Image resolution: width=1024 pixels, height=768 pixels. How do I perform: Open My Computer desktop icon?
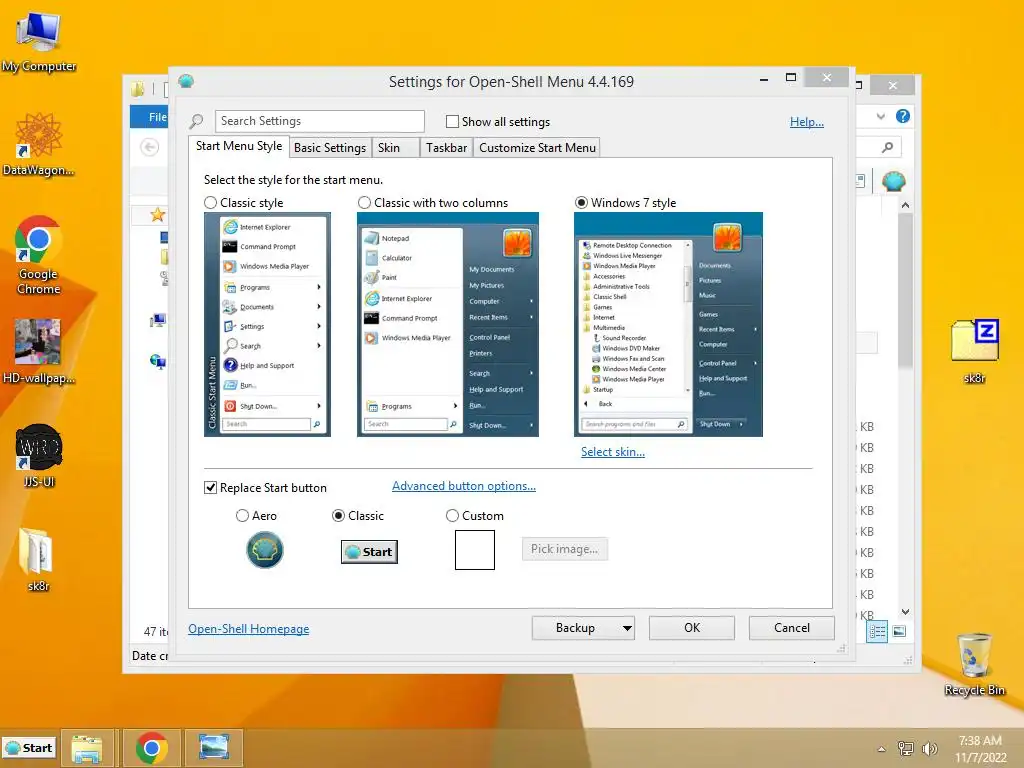click(39, 43)
